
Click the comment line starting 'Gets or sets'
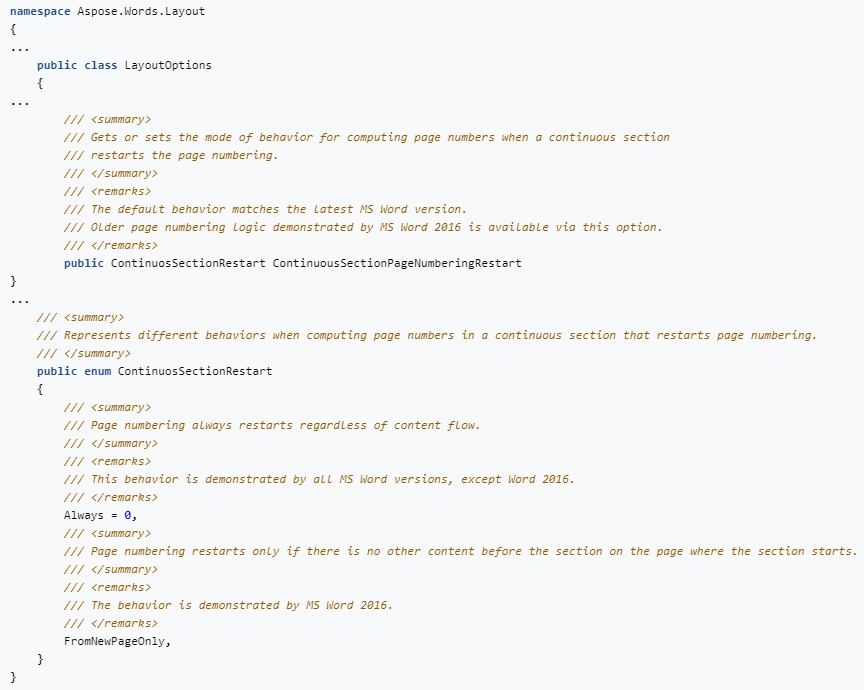tap(366, 137)
